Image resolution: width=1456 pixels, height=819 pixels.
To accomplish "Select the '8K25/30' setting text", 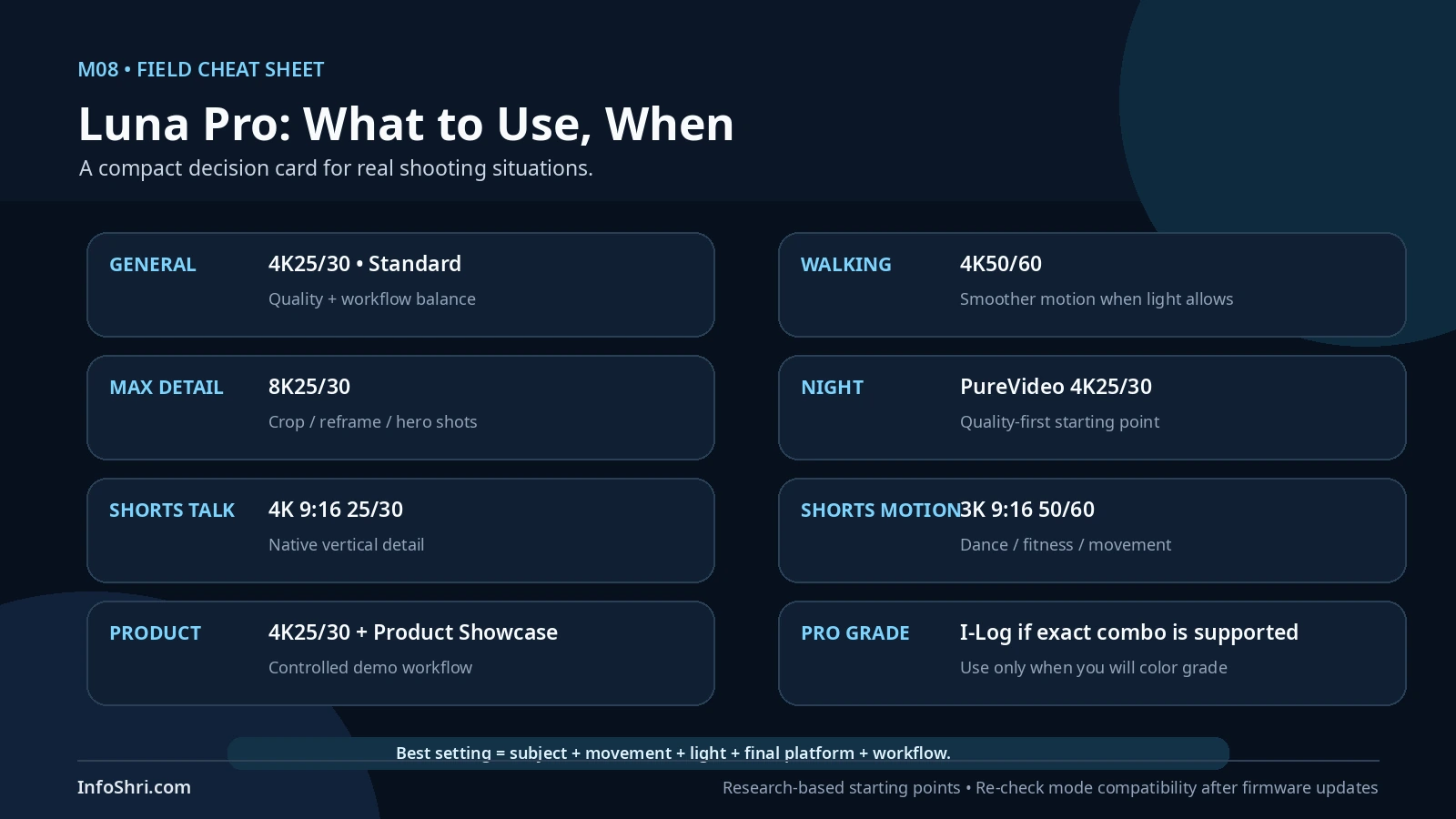I will pyautogui.click(x=309, y=387).
